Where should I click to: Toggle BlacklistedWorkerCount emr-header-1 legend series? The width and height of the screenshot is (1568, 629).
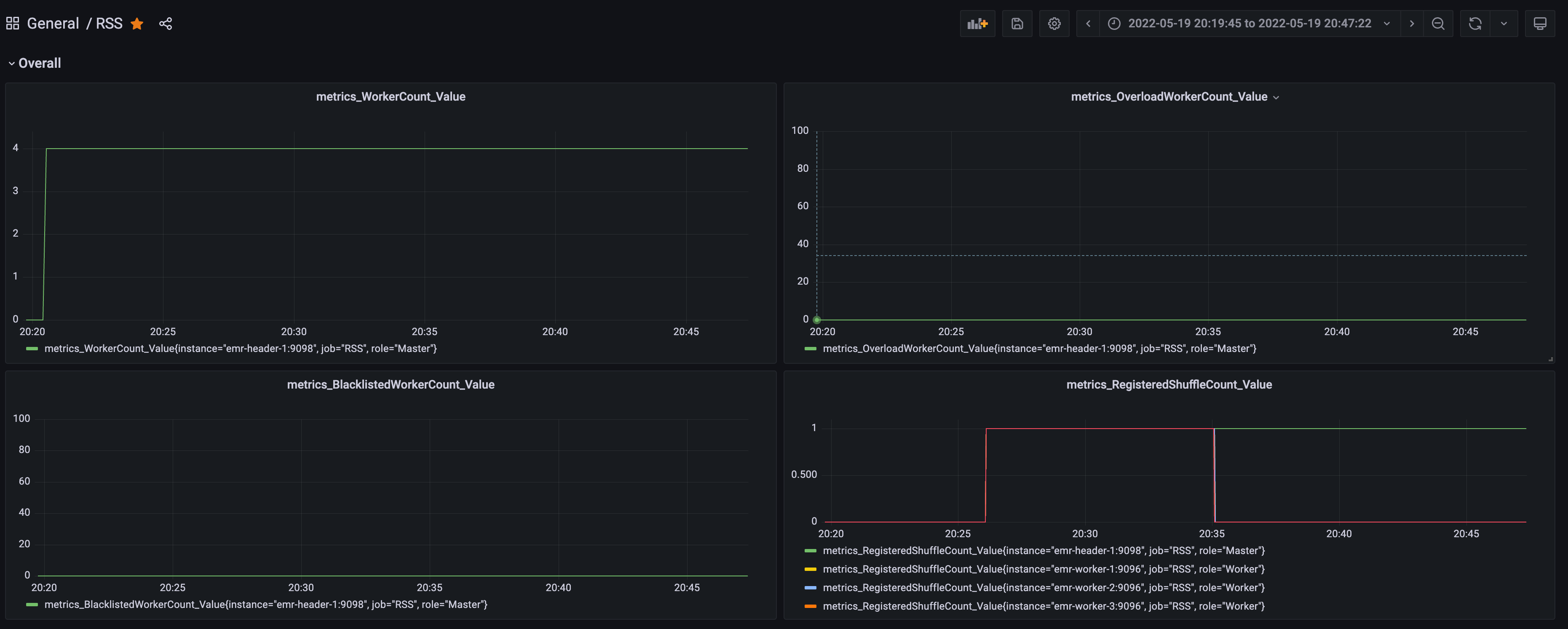pyautogui.click(x=266, y=605)
